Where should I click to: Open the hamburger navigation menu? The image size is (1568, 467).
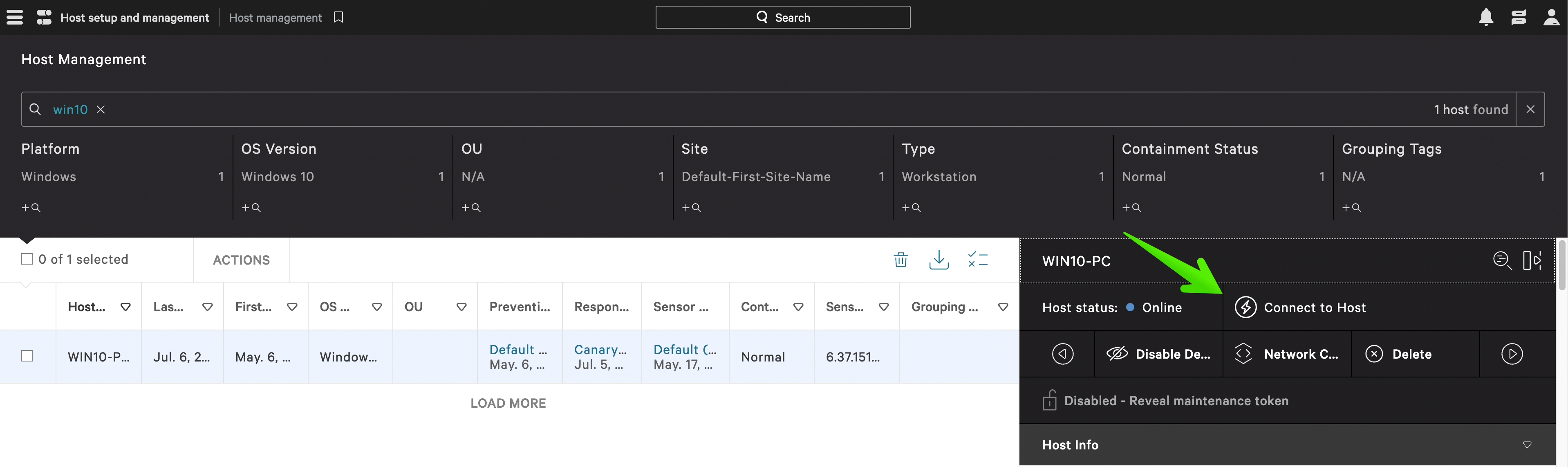pyautogui.click(x=15, y=17)
